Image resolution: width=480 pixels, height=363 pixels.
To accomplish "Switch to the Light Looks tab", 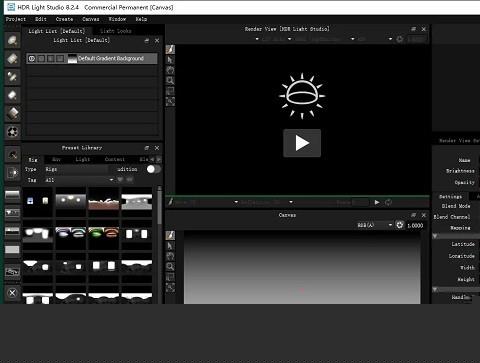I will click(116, 31).
